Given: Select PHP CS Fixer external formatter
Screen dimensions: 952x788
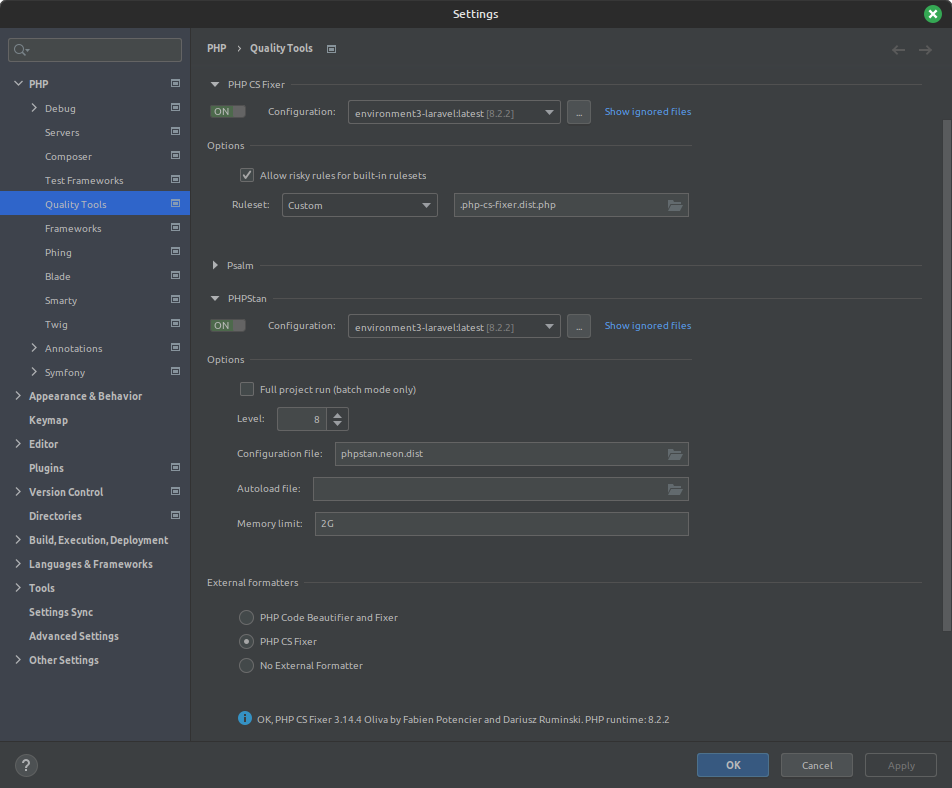Looking at the screenshot, I should pos(246,642).
